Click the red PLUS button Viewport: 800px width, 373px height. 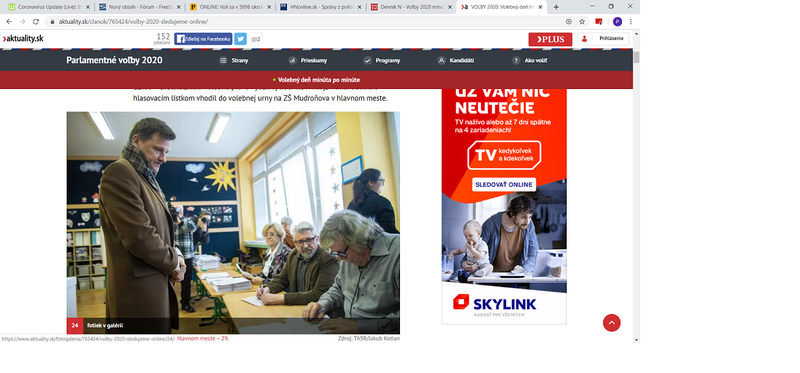550,39
